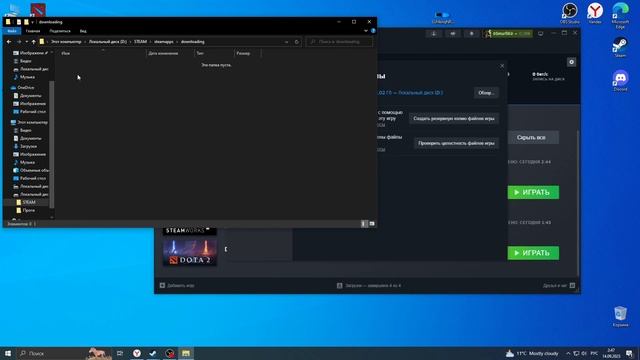Open address bar history dropdown
This screenshot has height=360, width=640.
[x=287, y=42]
